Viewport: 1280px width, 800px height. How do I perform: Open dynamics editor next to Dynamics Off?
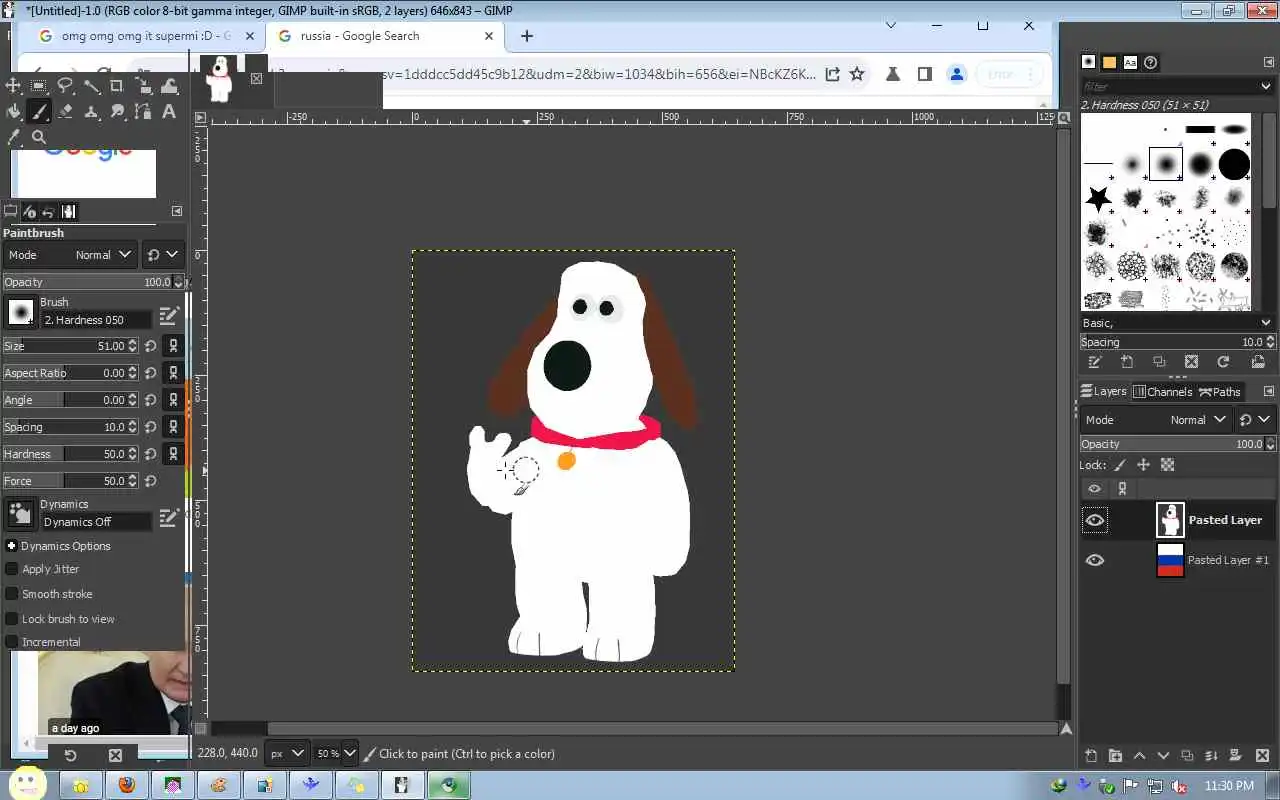[169, 517]
